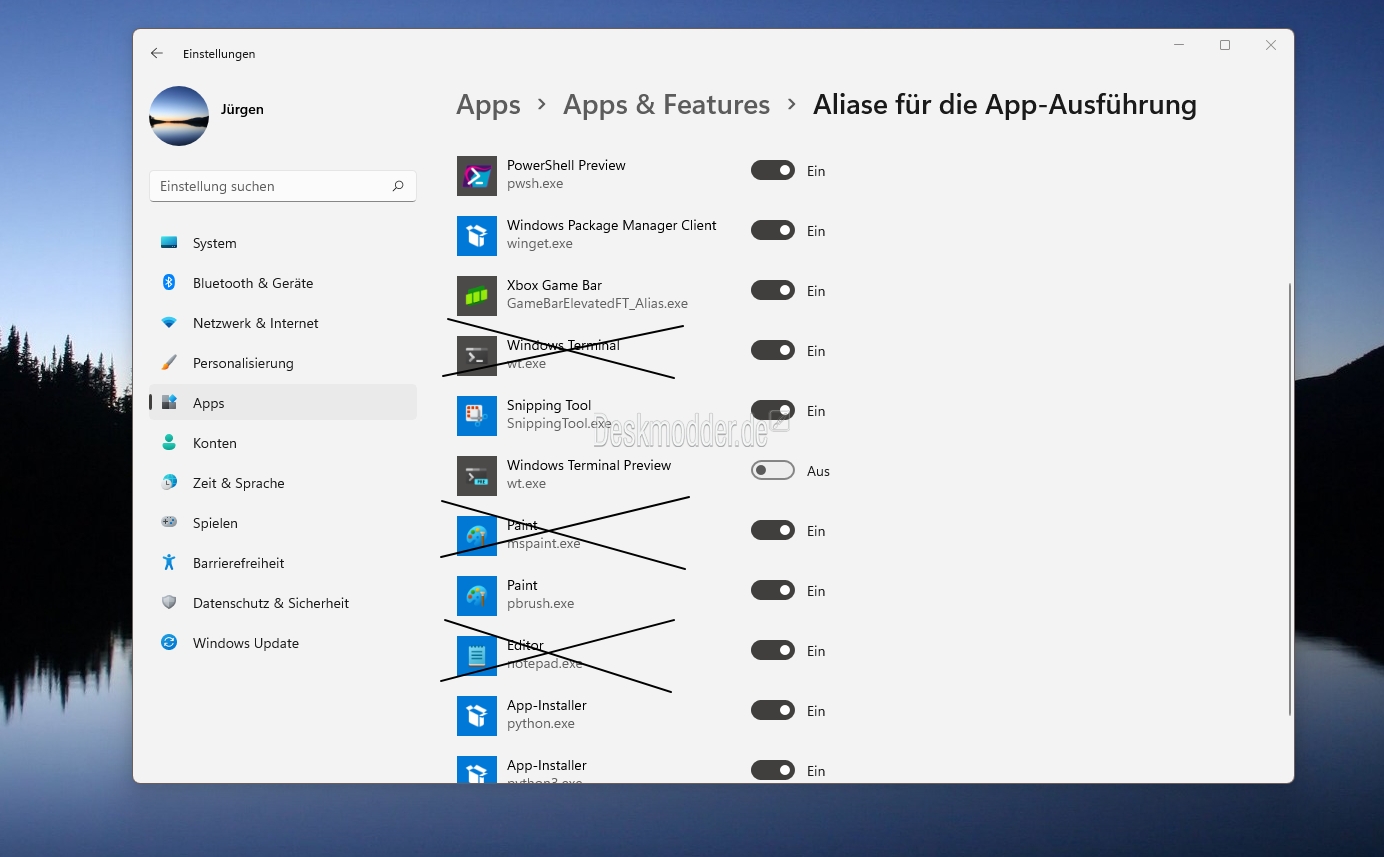Click the back arrow in Einstellungen

pos(157,53)
